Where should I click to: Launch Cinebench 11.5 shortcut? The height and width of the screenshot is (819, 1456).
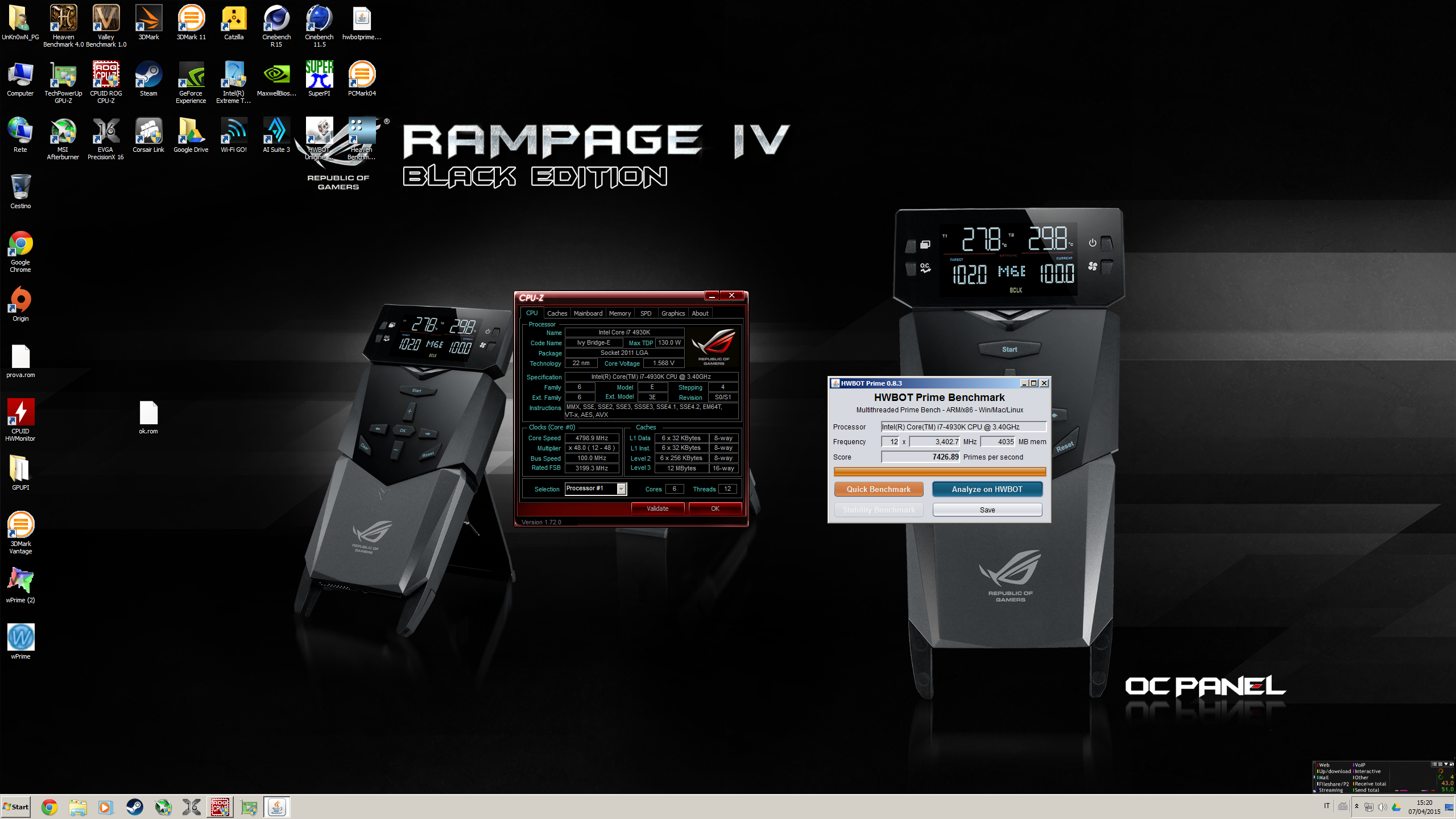click(x=319, y=26)
